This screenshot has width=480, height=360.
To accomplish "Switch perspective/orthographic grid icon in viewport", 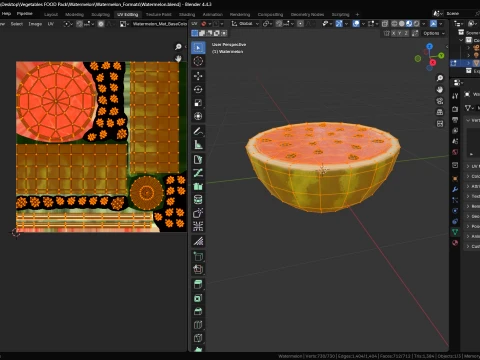I will [440, 112].
